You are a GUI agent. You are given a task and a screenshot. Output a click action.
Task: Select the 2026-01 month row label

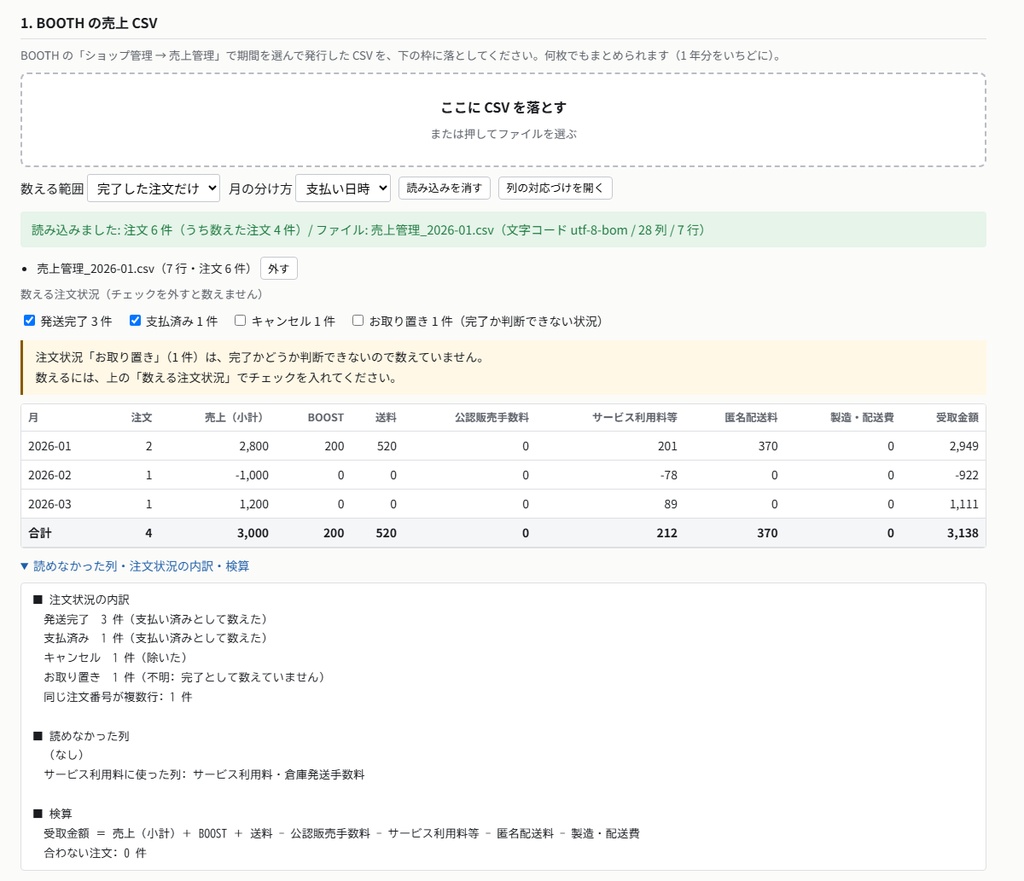pos(50,446)
